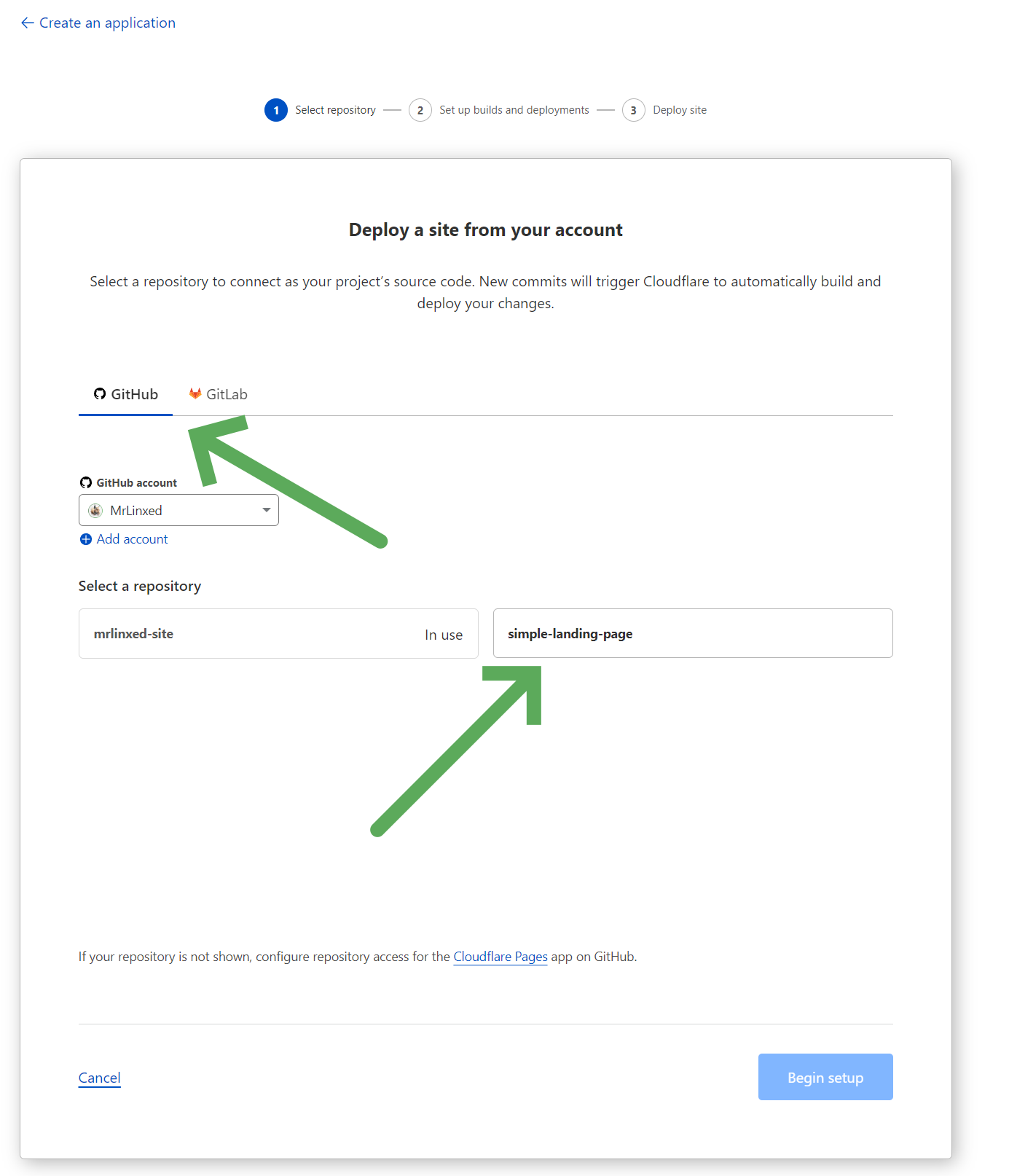The image size is (1009, 1176).
Task: Click the GitLab fox icon
Action: [195, 393]
